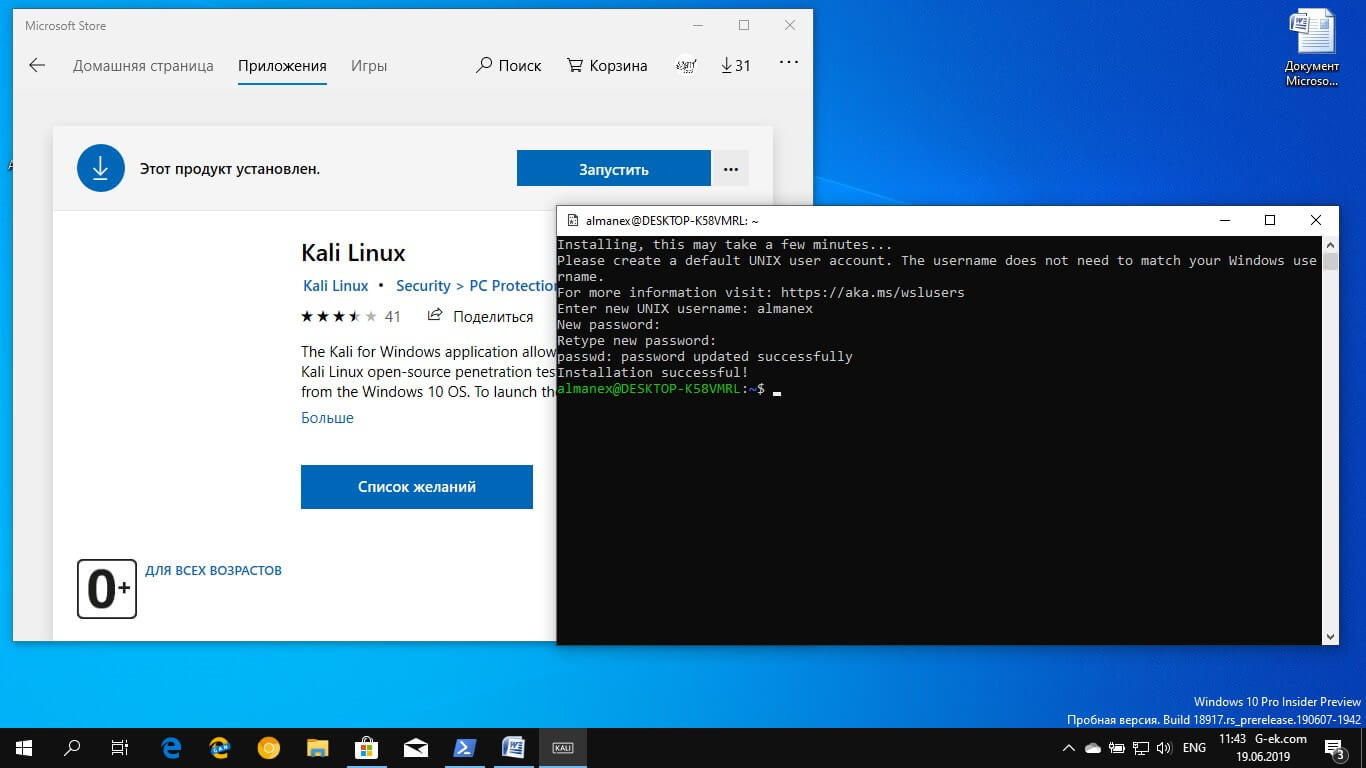Open the volume control tray icon
1366x768 pixels.
pyautogui.click(x=1163, y=747)
